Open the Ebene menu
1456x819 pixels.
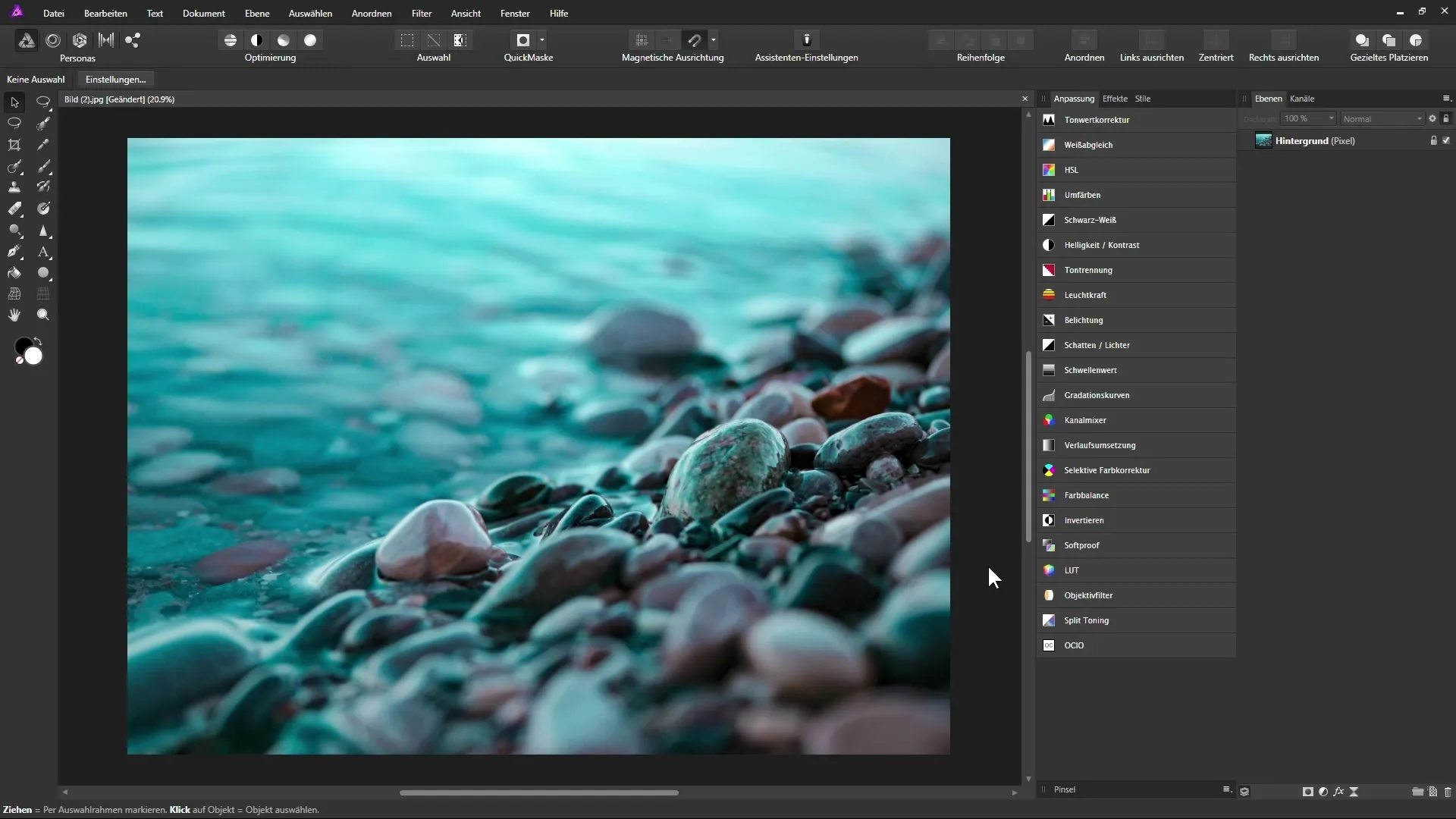coord(257,14)
